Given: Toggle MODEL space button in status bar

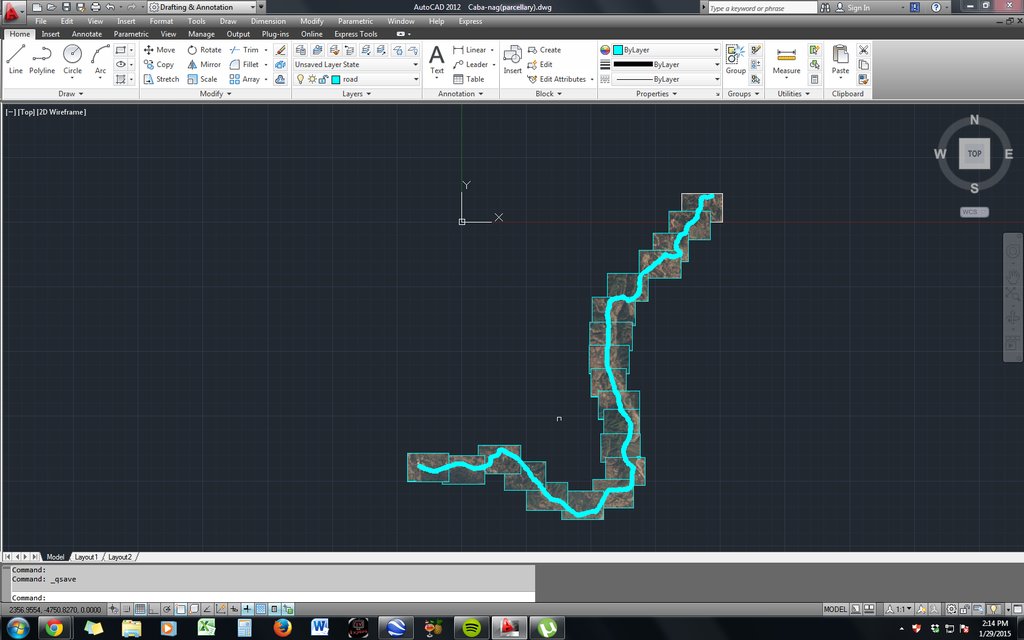Looking at the screenshot, I should click(834, 609).
